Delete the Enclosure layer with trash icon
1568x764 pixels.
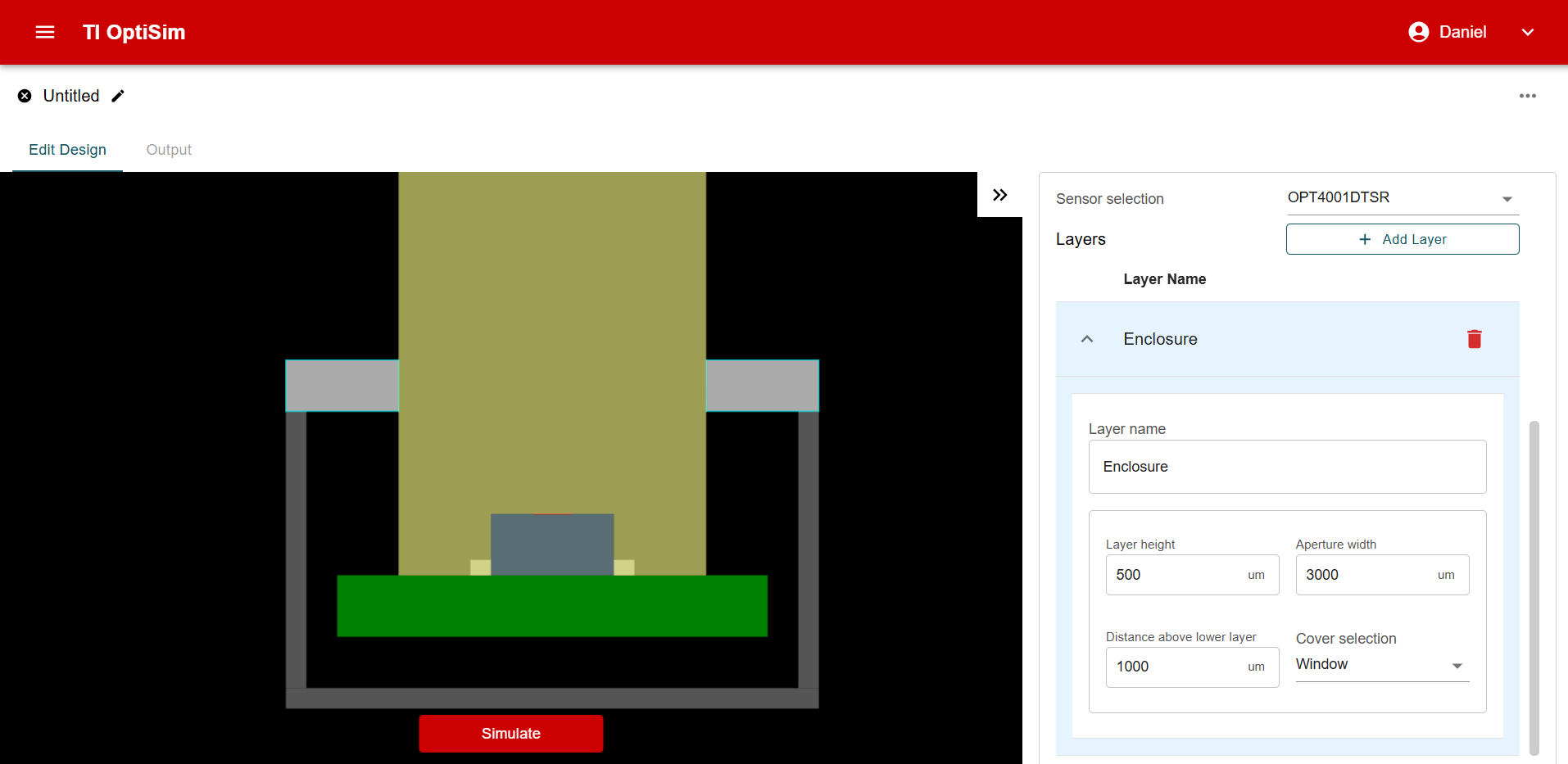[x=1474, y=339]
